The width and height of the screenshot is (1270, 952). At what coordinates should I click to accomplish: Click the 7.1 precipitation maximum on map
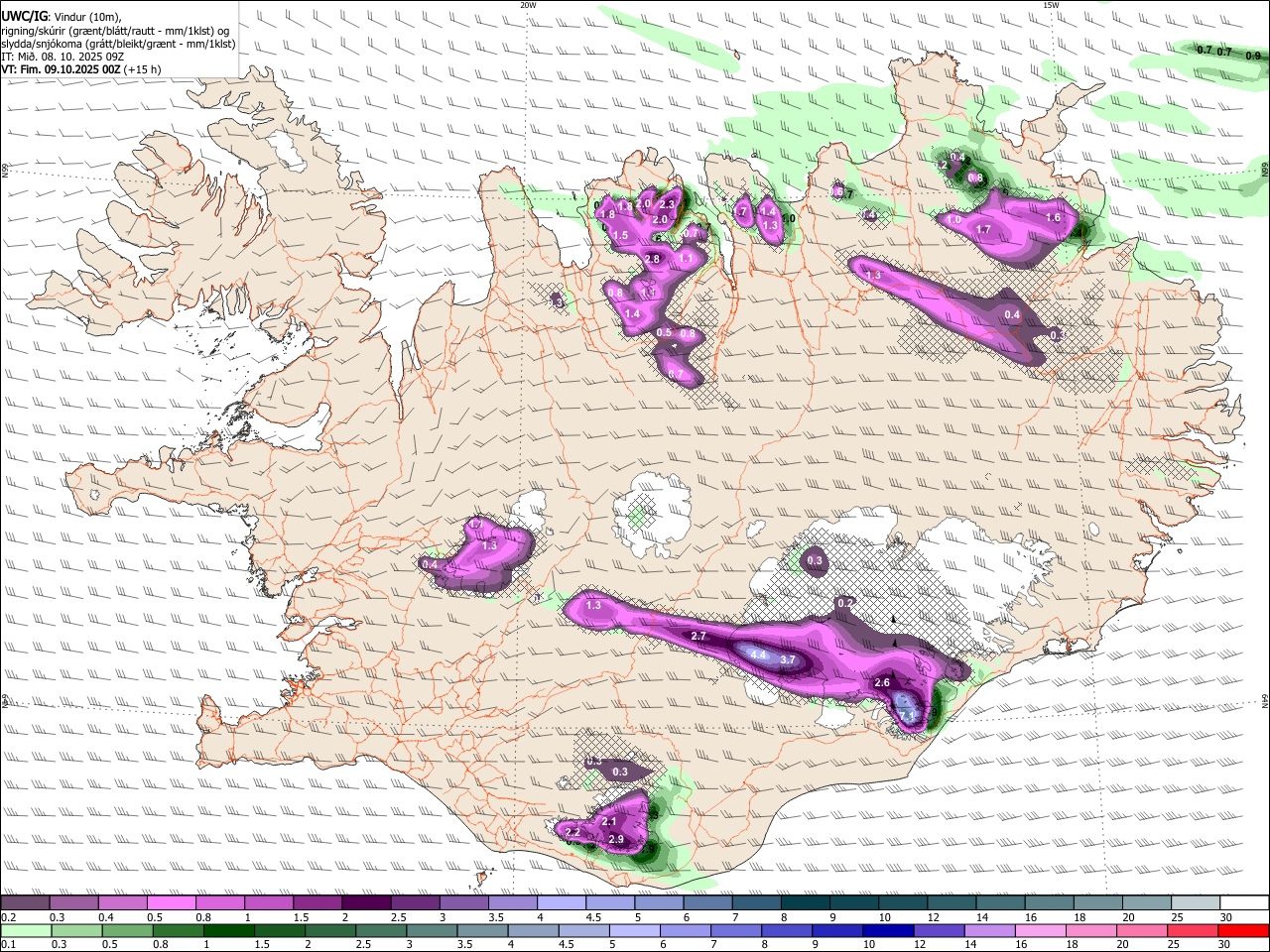point(907,714)
